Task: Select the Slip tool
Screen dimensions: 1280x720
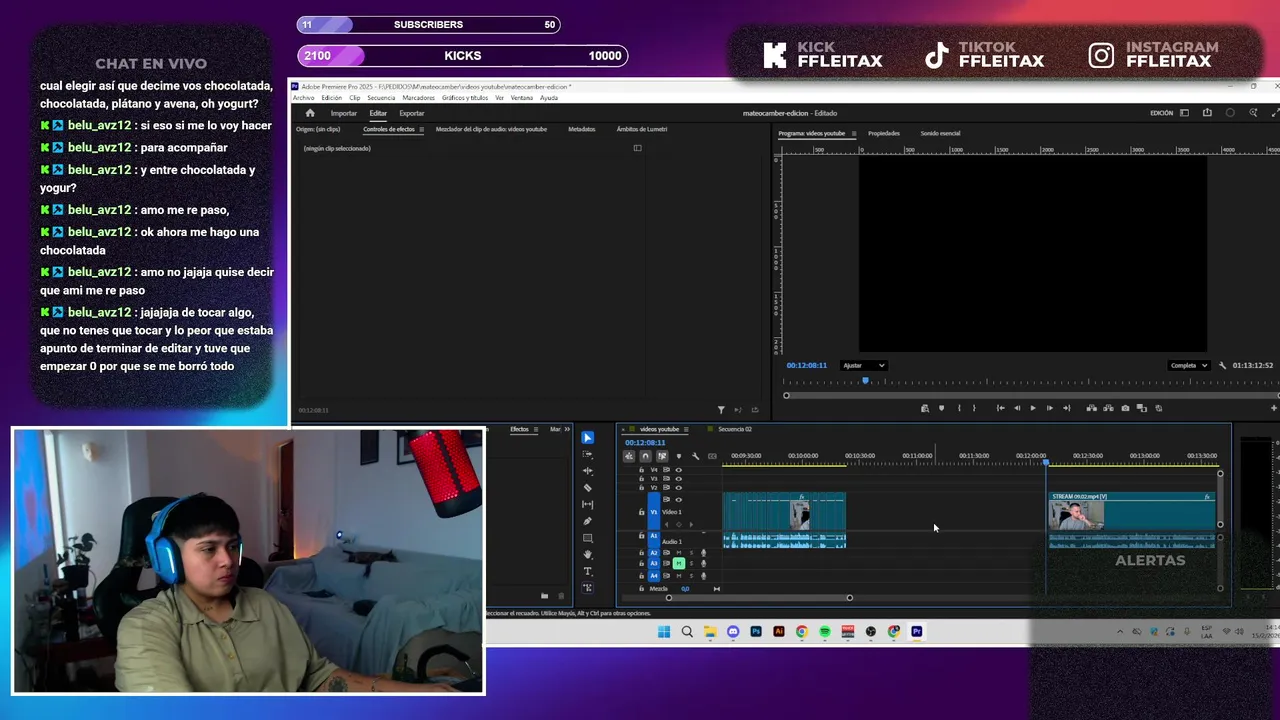Action: 587,504
